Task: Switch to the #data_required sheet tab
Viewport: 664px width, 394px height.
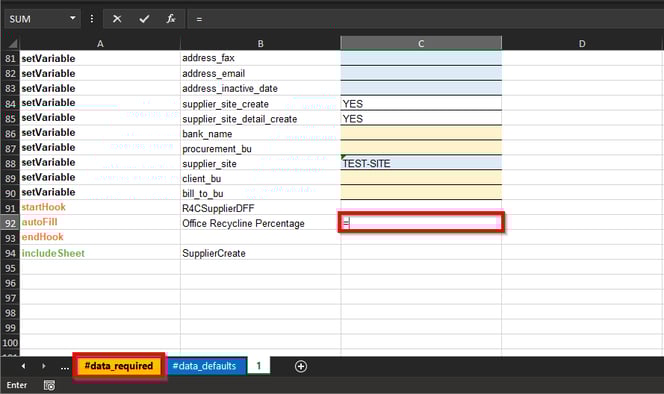Action: [x=119, y=366]
